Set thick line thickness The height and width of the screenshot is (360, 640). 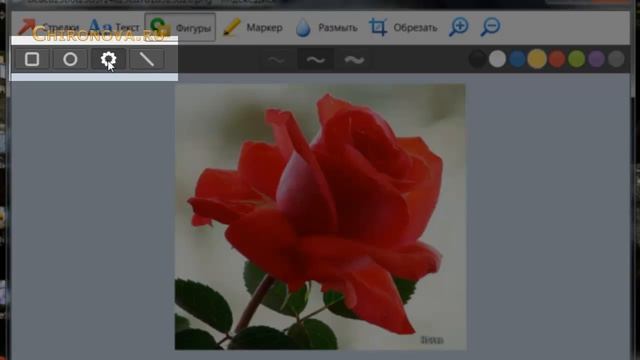click(354, 60)
